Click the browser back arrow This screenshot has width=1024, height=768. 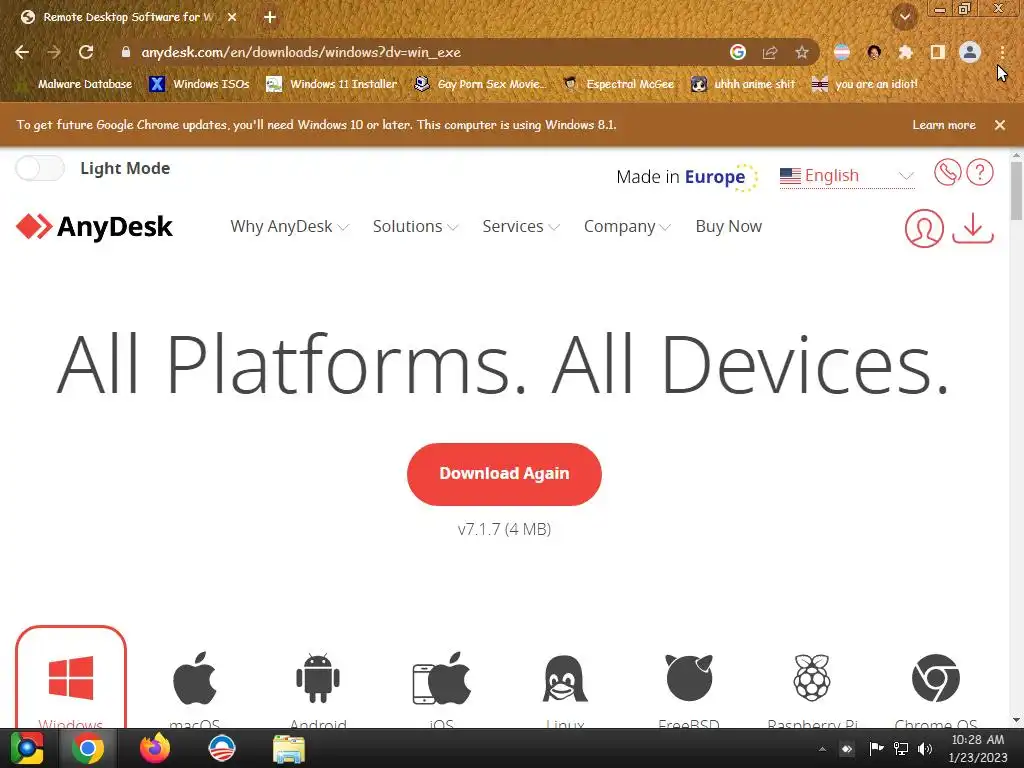click(22, 52)
